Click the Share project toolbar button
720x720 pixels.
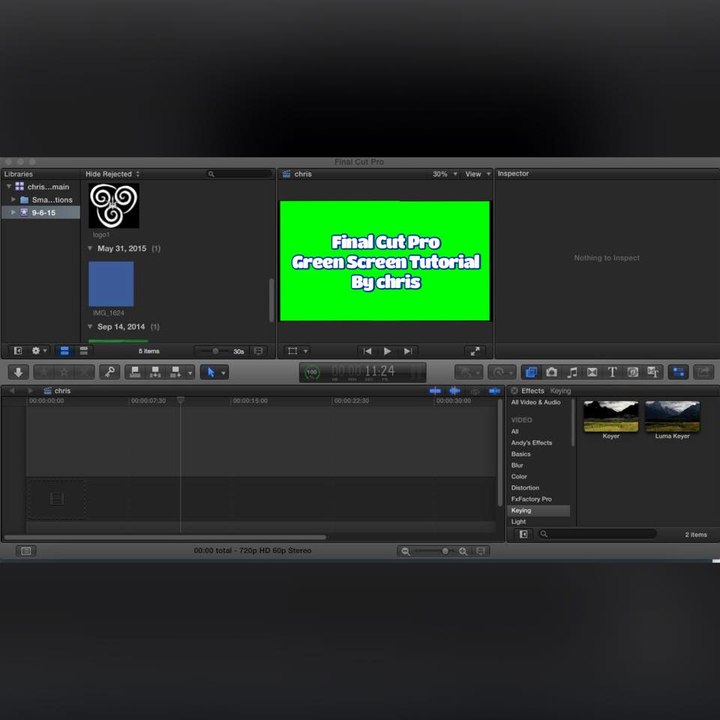[703, 372]
